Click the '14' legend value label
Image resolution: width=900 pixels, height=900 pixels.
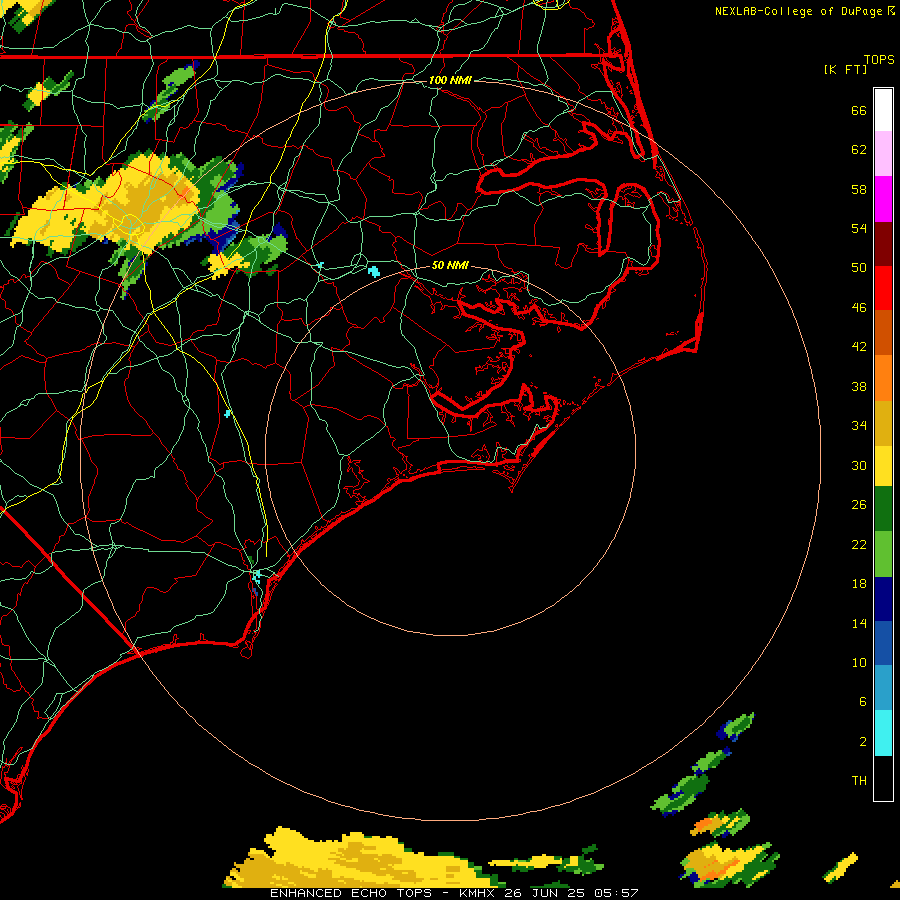click(859, 623)
